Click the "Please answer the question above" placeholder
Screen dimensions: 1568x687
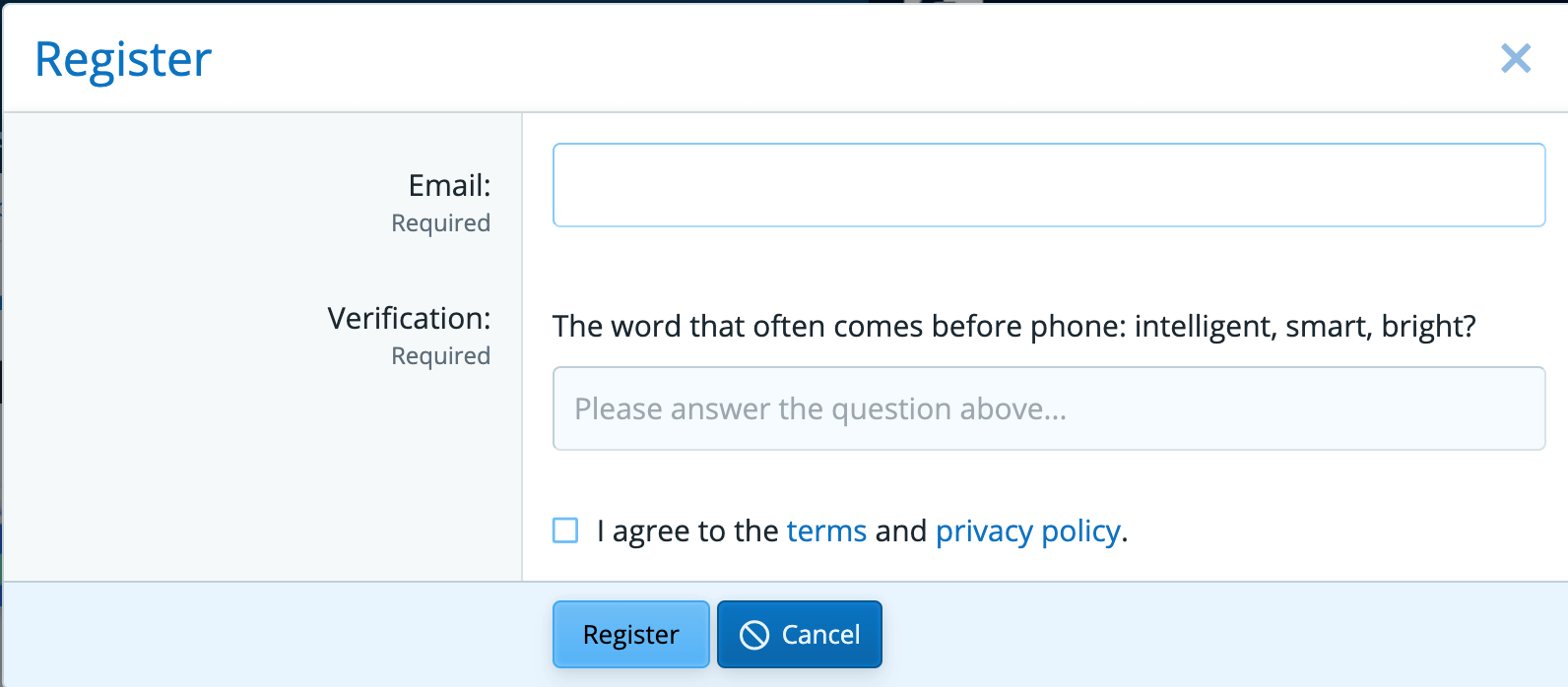point(820,408)
